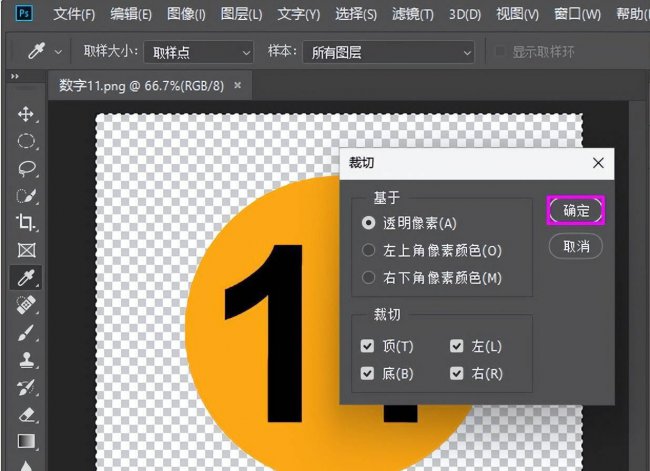The height and width of the screenshot is (471, 650).
Task: Uncheck the 右(R) trim checkbox
Action: (456, 374)
